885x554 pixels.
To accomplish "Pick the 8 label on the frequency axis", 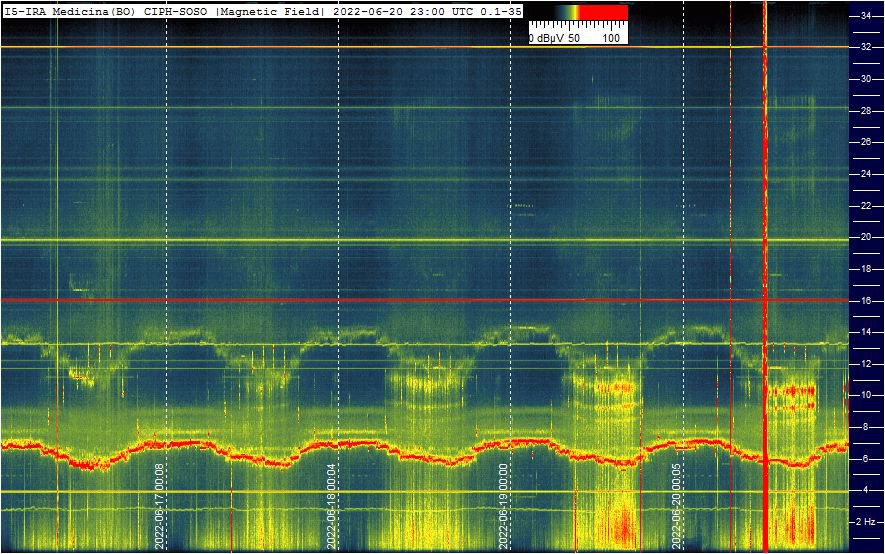I will pos(866,427).
